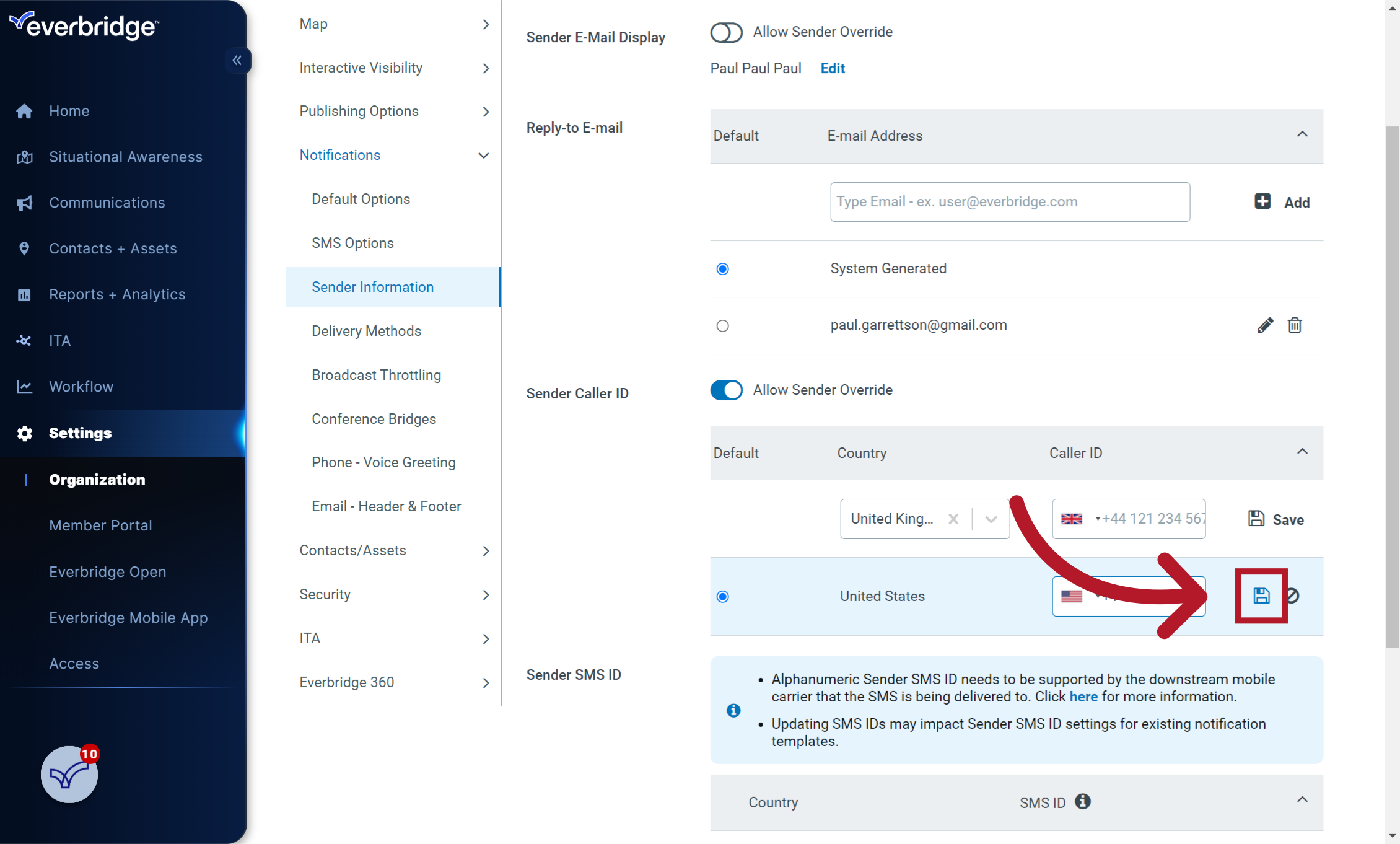This screenshot has height=844, width=1400.
Task: Click Save for United Kingdom caller ID
Action: pos(1276,519)
